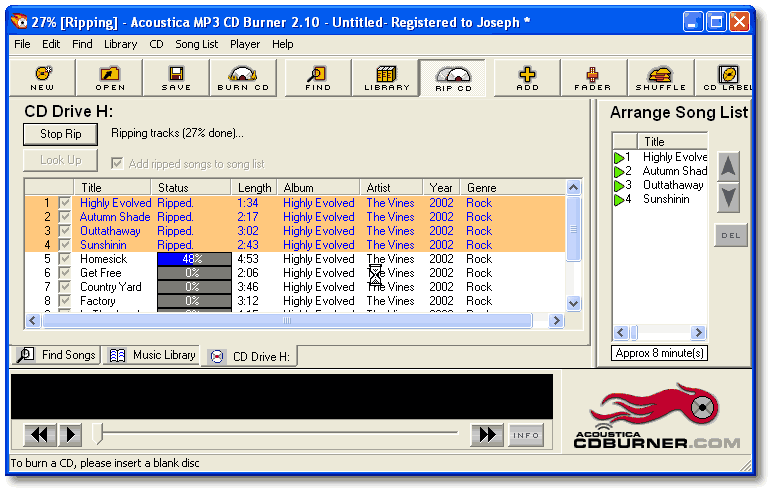Move selected song up with the up arrow

[728, 166]
